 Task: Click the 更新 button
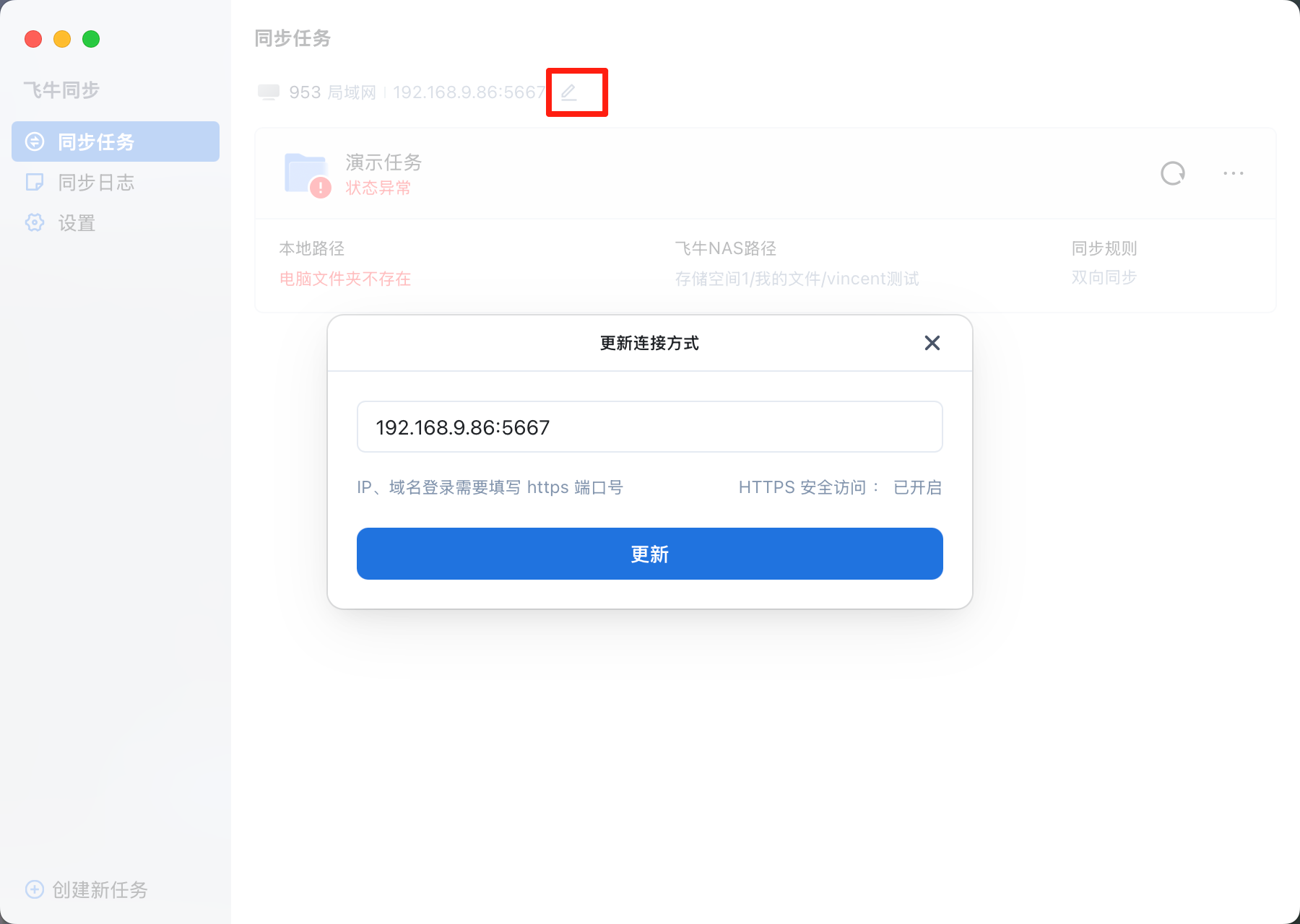[650, 554]
